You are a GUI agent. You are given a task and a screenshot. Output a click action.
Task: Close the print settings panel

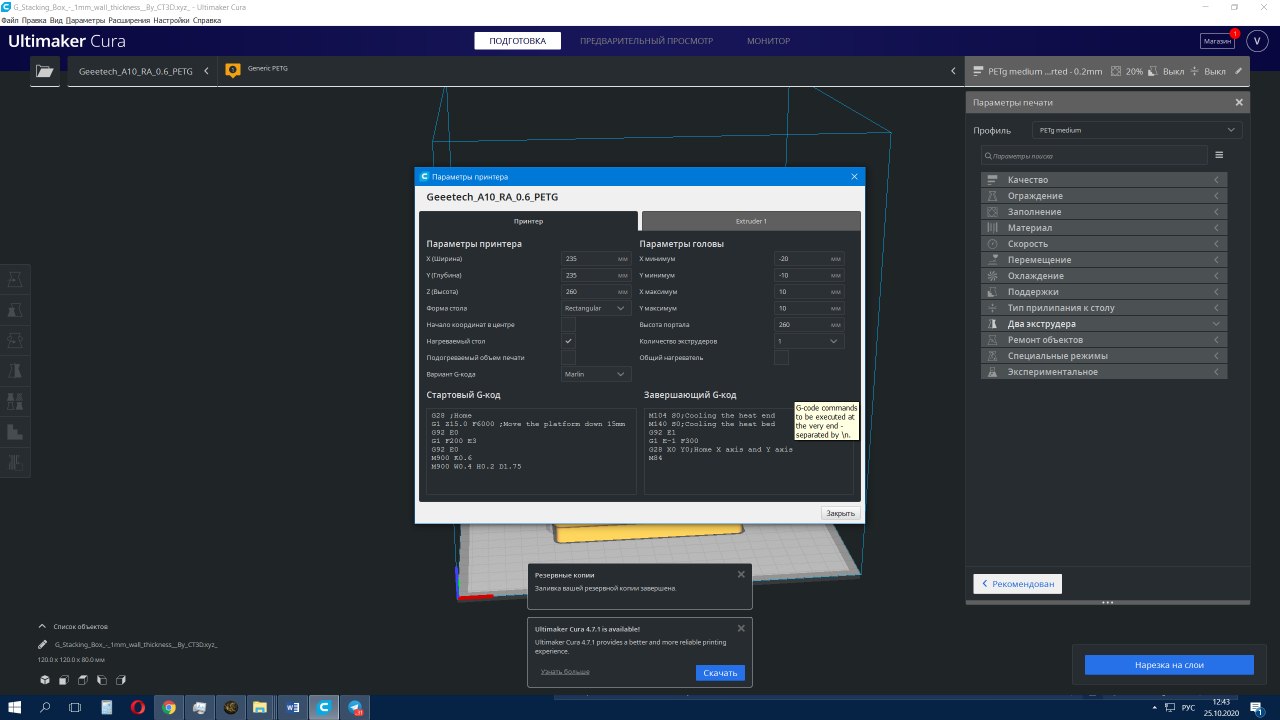click(1239, 102)
